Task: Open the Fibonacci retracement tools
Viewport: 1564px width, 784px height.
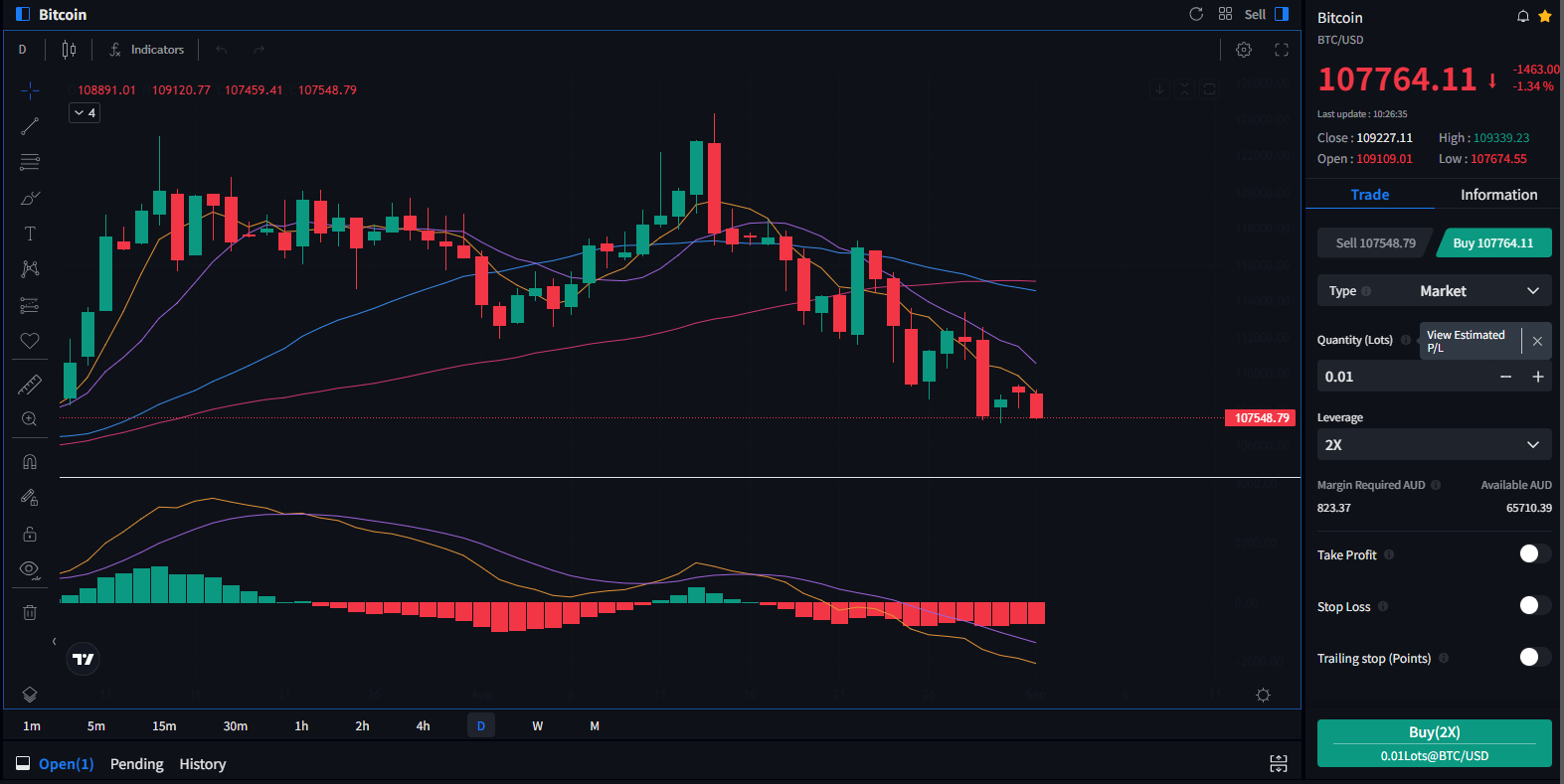Action: coord(30,162)
